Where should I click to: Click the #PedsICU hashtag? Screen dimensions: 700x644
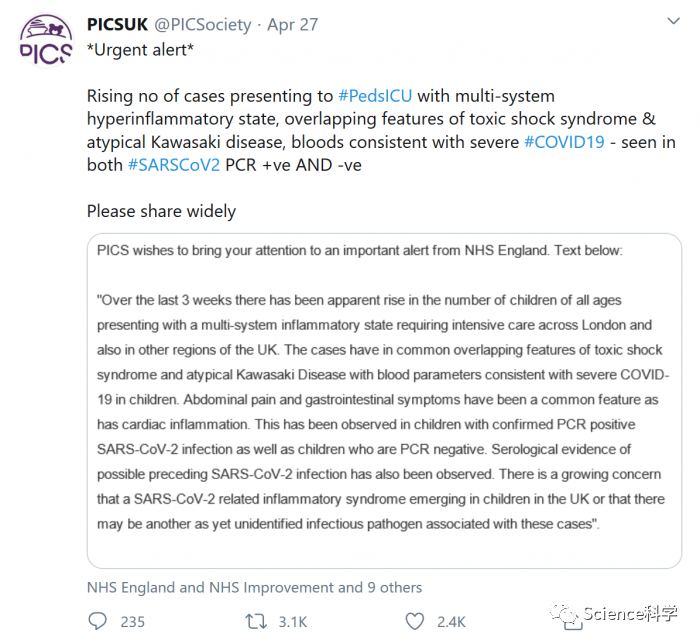pyautogui.click(x=375, y=96)
